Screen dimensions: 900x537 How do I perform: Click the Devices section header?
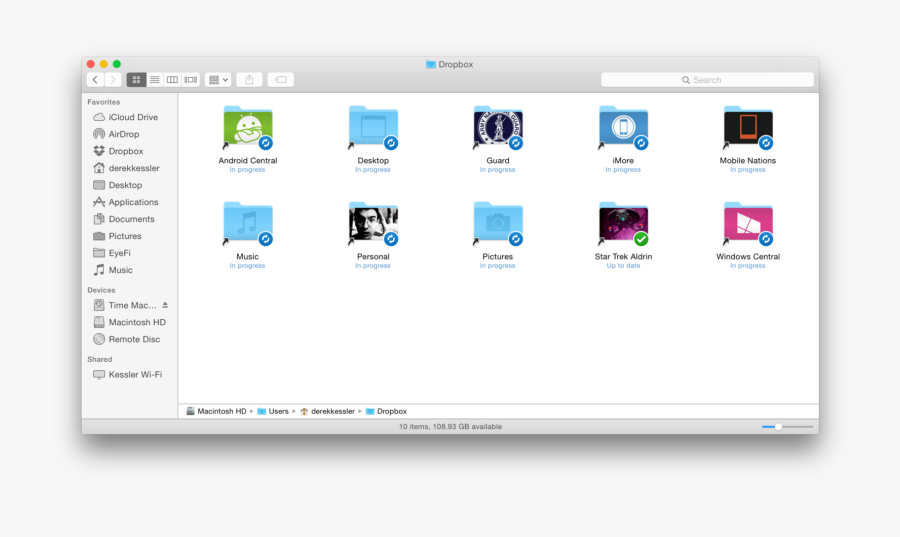point(102,290)
